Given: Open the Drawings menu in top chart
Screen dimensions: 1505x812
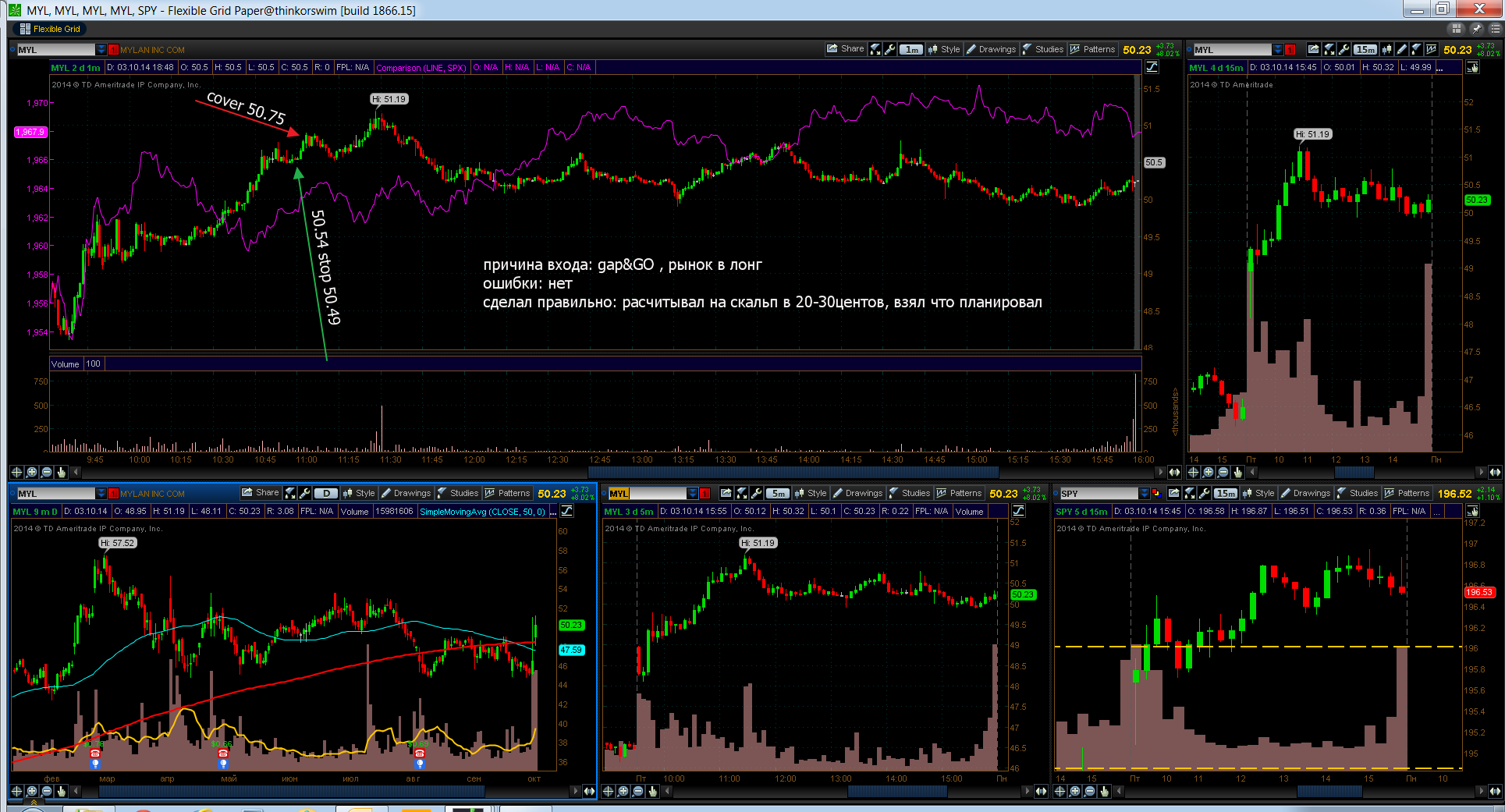Looking at the screenshot, I should [x=991, y=49].
